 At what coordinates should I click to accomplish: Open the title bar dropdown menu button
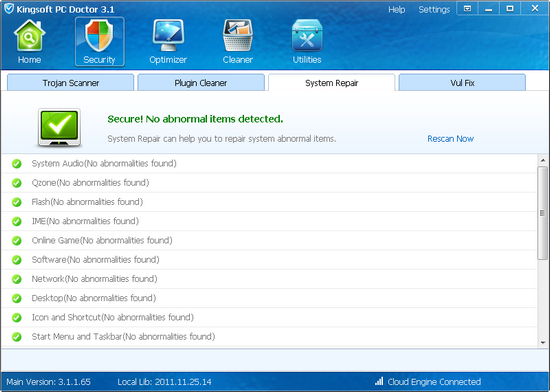467,8
